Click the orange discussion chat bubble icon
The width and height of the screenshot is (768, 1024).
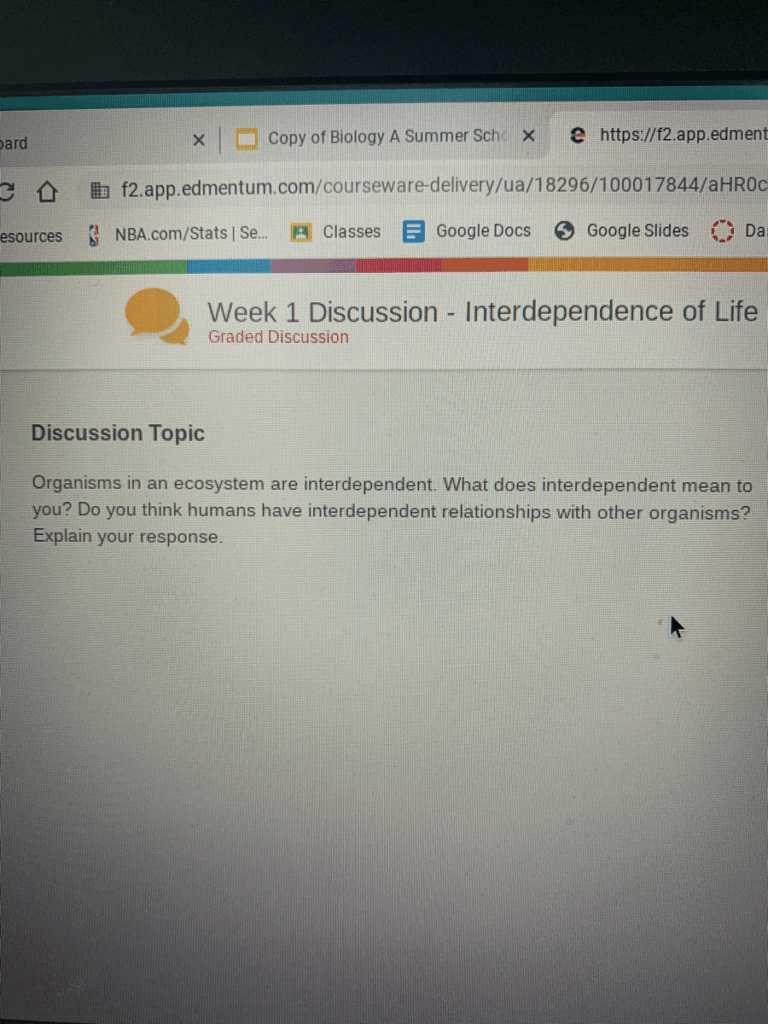point(157,315)
